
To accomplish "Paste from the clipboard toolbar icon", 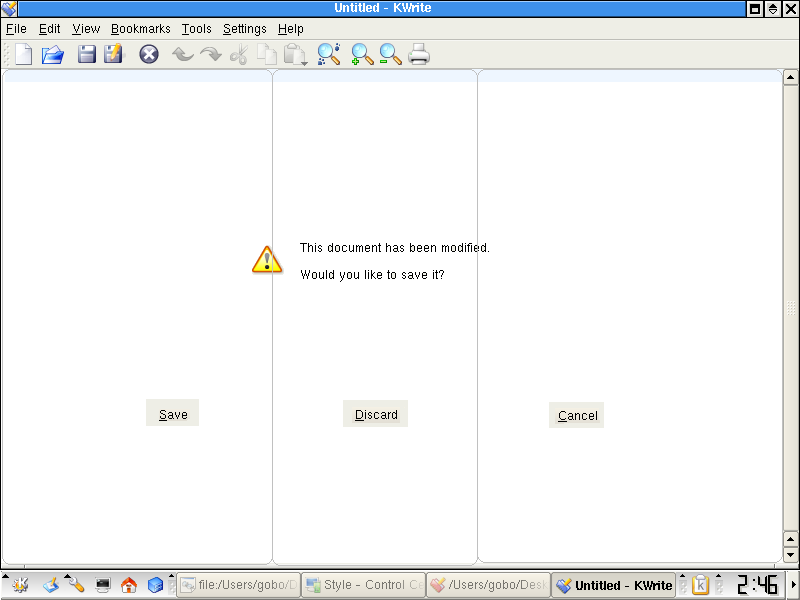I will coord(295,55).
